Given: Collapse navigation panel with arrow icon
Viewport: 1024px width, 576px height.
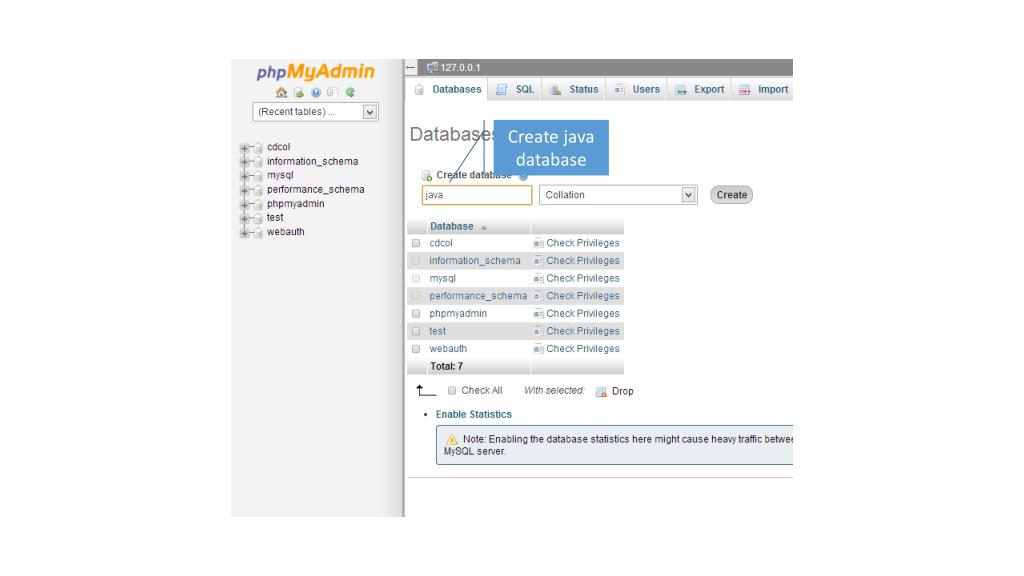Looking at the screenshot, I should (x=410, y=67).
